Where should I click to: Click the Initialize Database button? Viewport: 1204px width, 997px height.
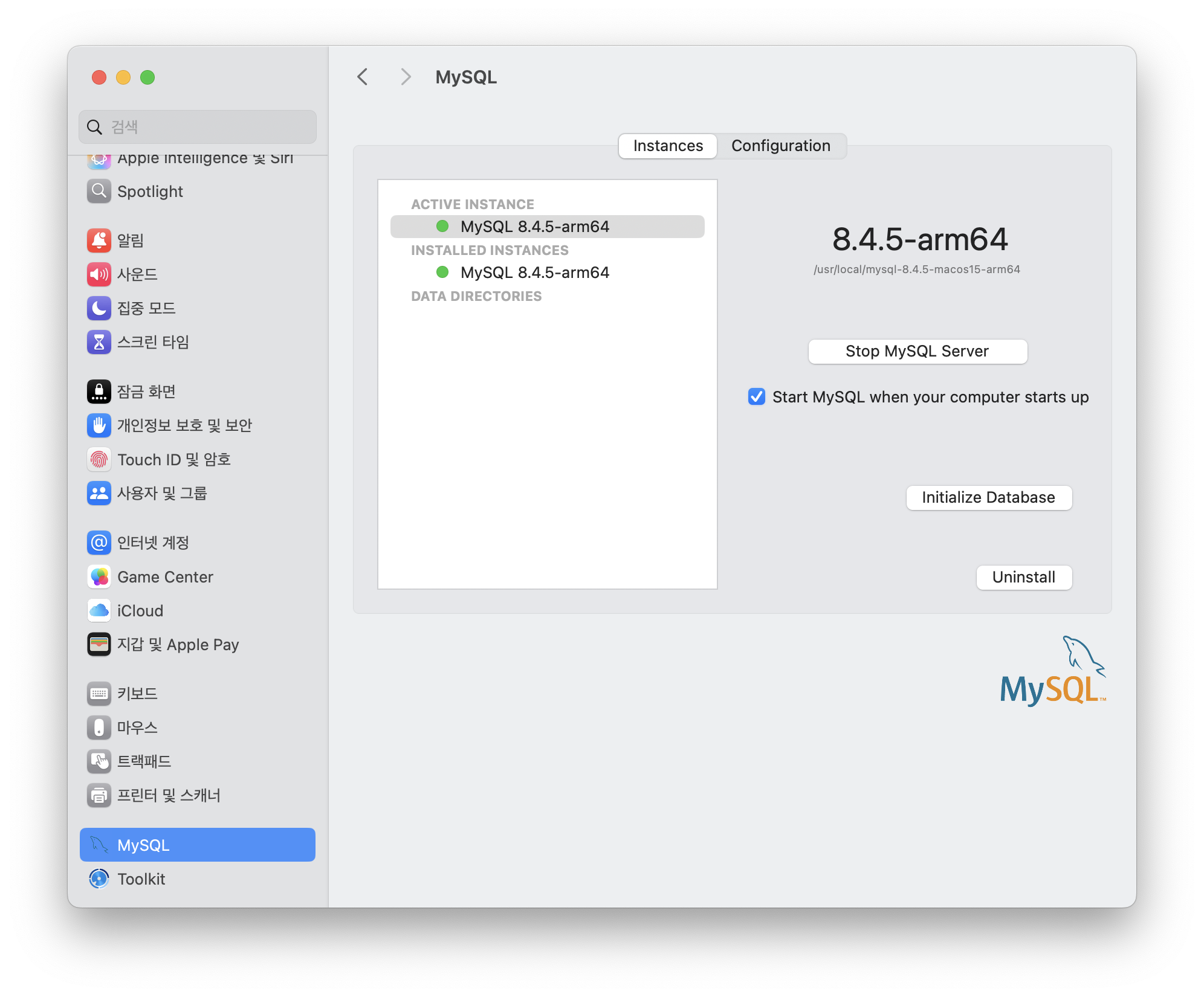pyautogui.click(x=988, y=498)
